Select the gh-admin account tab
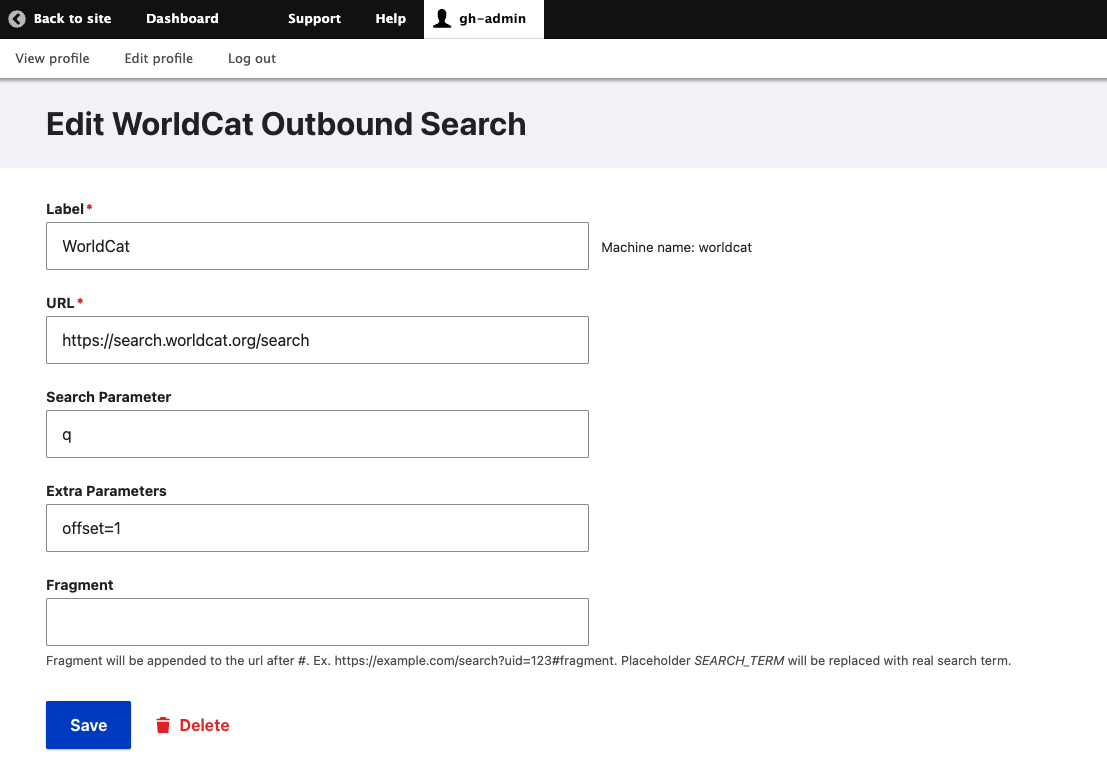The width and height of the screenshot is (1107, 777). [x=484, y=19]
